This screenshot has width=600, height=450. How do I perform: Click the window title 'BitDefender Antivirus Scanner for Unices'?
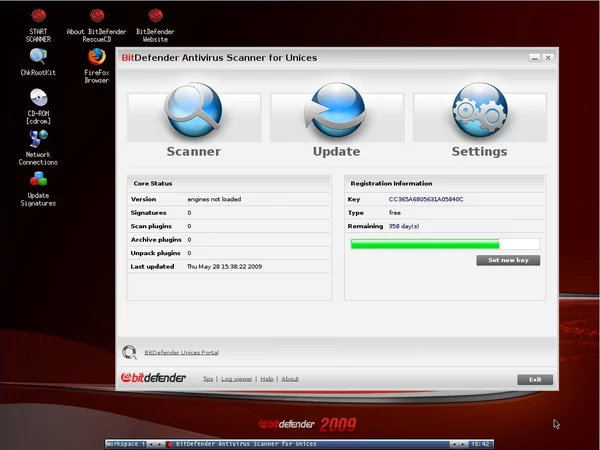[x=219, y=58]
